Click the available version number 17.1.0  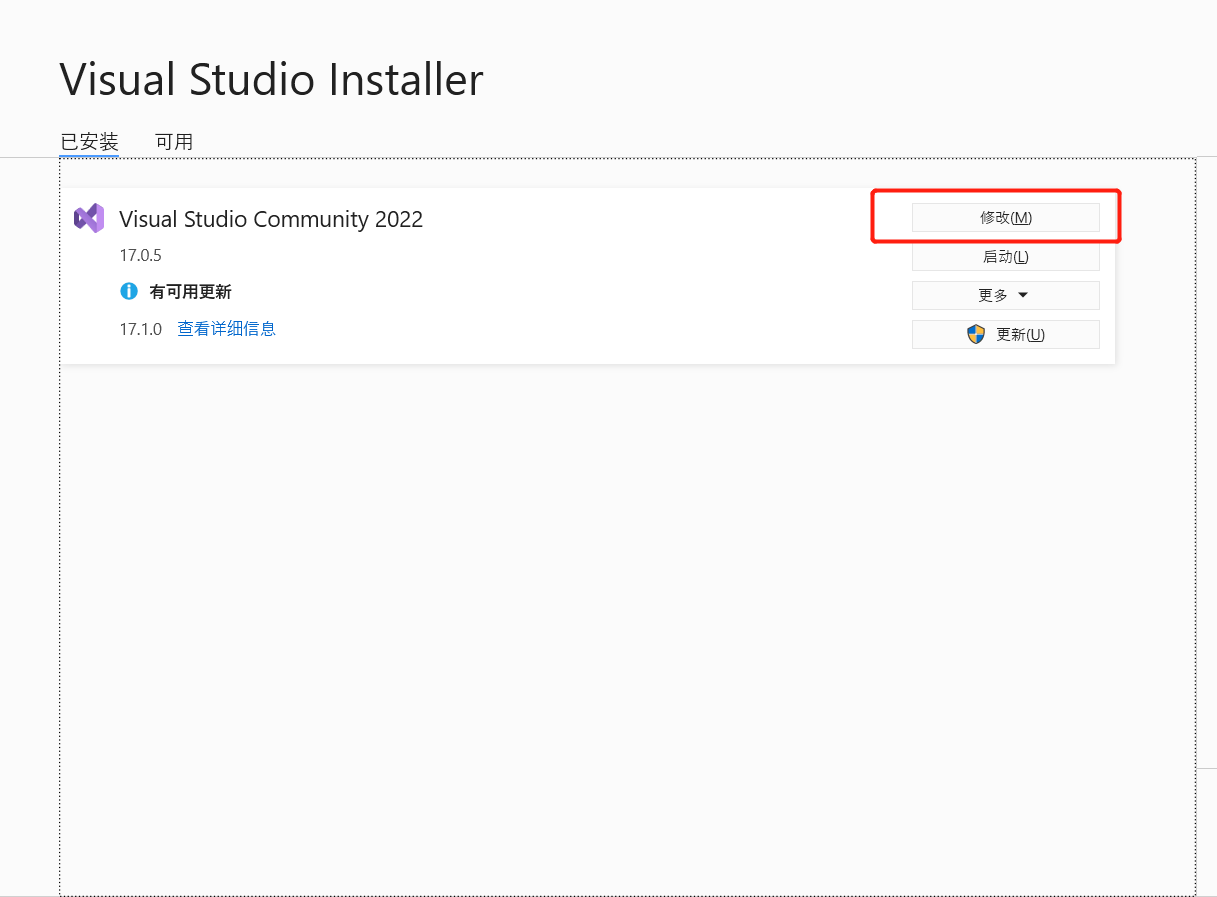(x=140, y=328)
